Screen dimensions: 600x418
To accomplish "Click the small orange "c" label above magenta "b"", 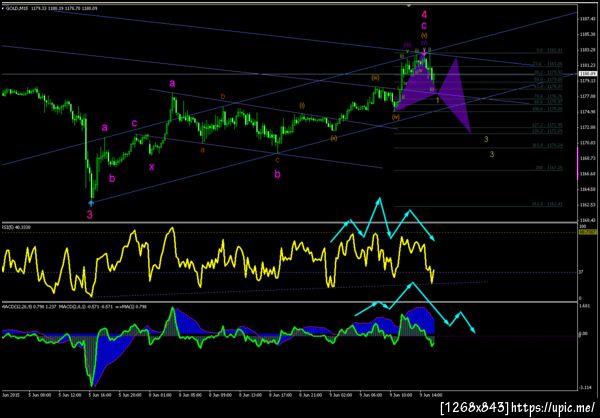I will coord(277,160).
